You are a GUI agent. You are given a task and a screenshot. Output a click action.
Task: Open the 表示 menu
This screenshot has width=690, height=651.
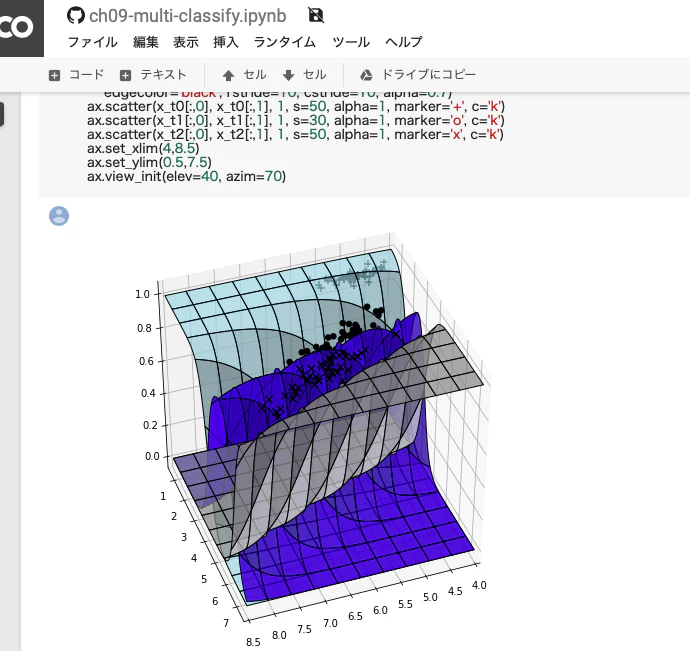[x=186, y=42]
